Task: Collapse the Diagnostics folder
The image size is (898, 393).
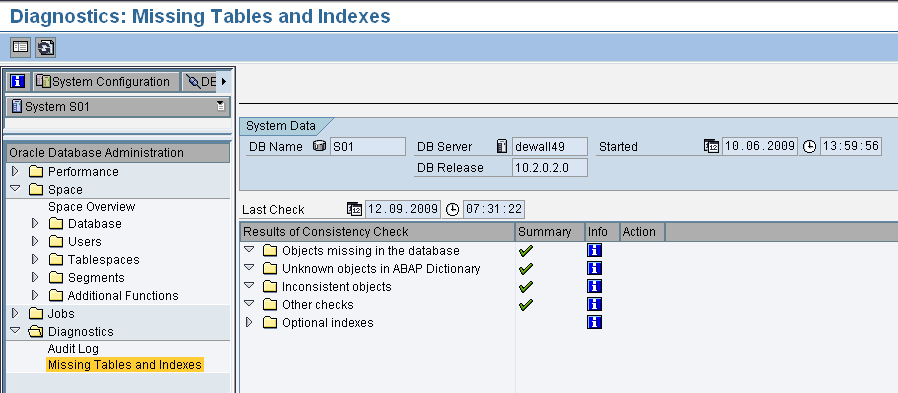Action: click(15, 331)
